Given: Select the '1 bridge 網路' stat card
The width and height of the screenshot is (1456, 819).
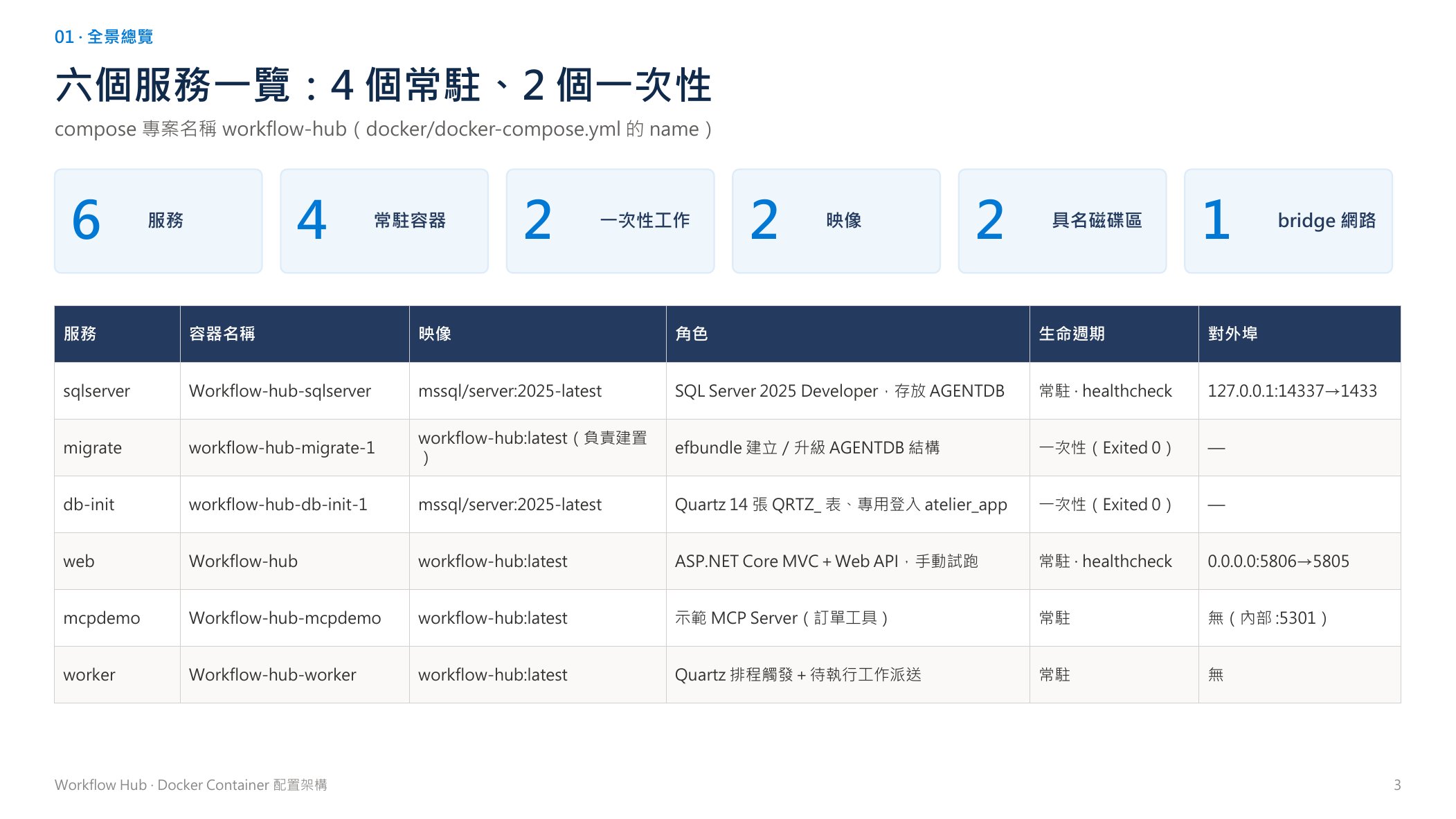Looking at the screenshot, I should coord(1288,221).
